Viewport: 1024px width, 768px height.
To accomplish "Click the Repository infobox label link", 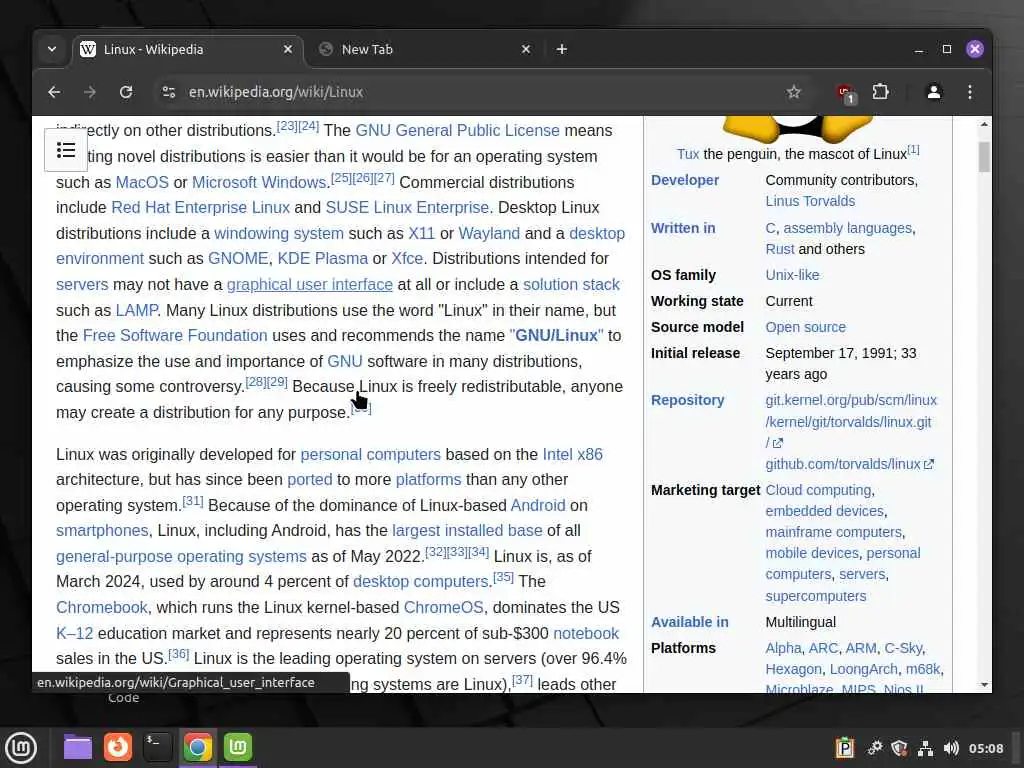I will [687, 400].
